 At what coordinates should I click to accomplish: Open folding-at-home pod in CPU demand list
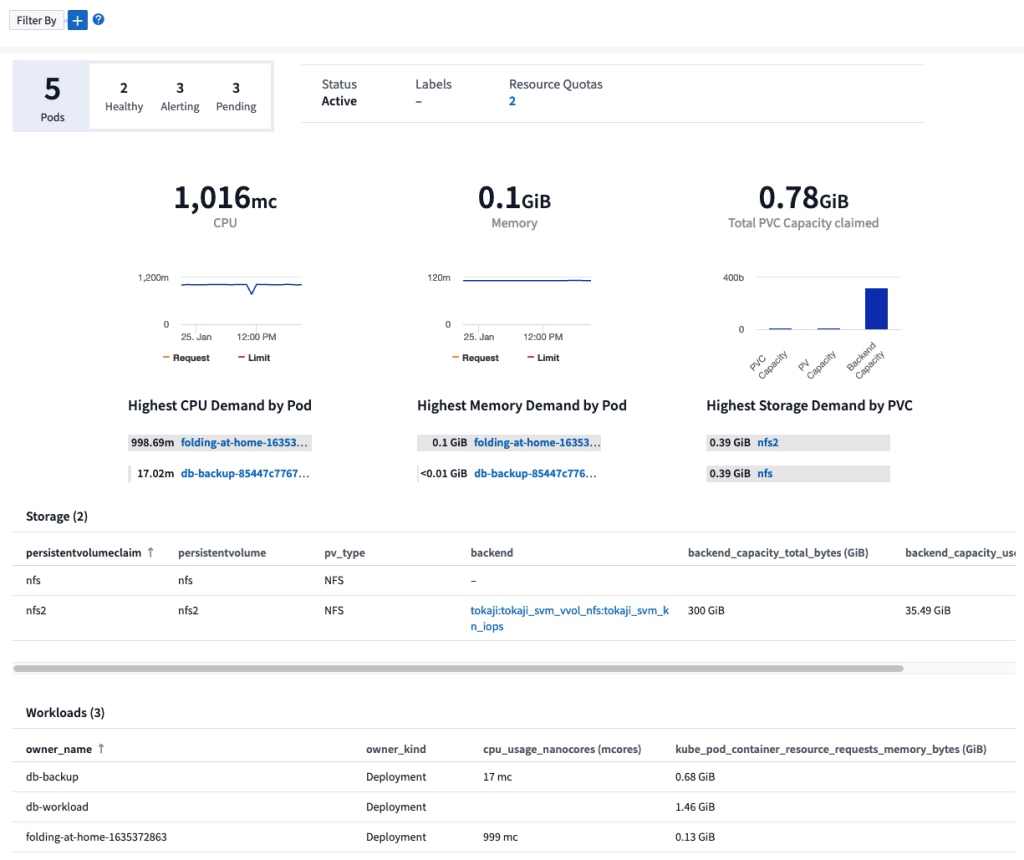[x=245, y=442]
